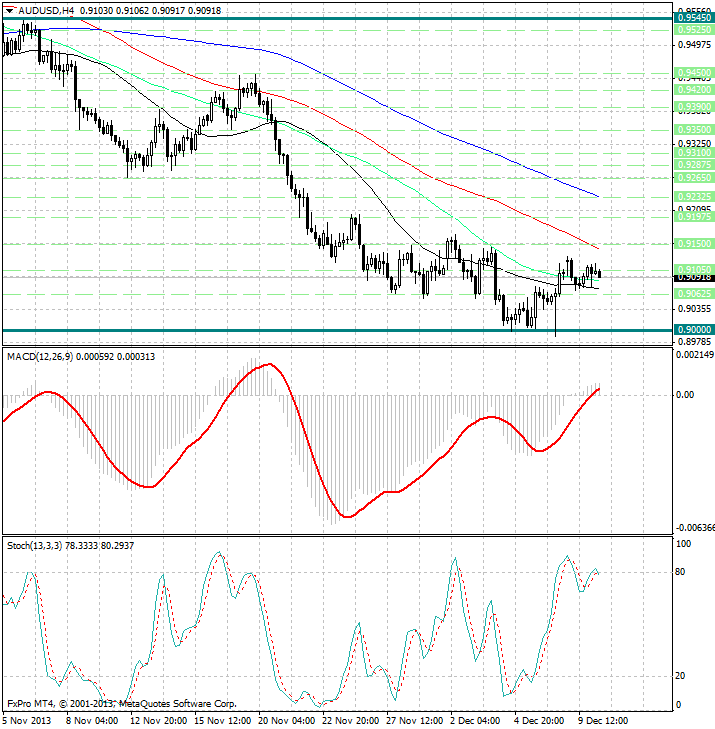Click the 8 Nov 04:00 date label
This screenshot has height=729, width=715.
pos(92,721)
